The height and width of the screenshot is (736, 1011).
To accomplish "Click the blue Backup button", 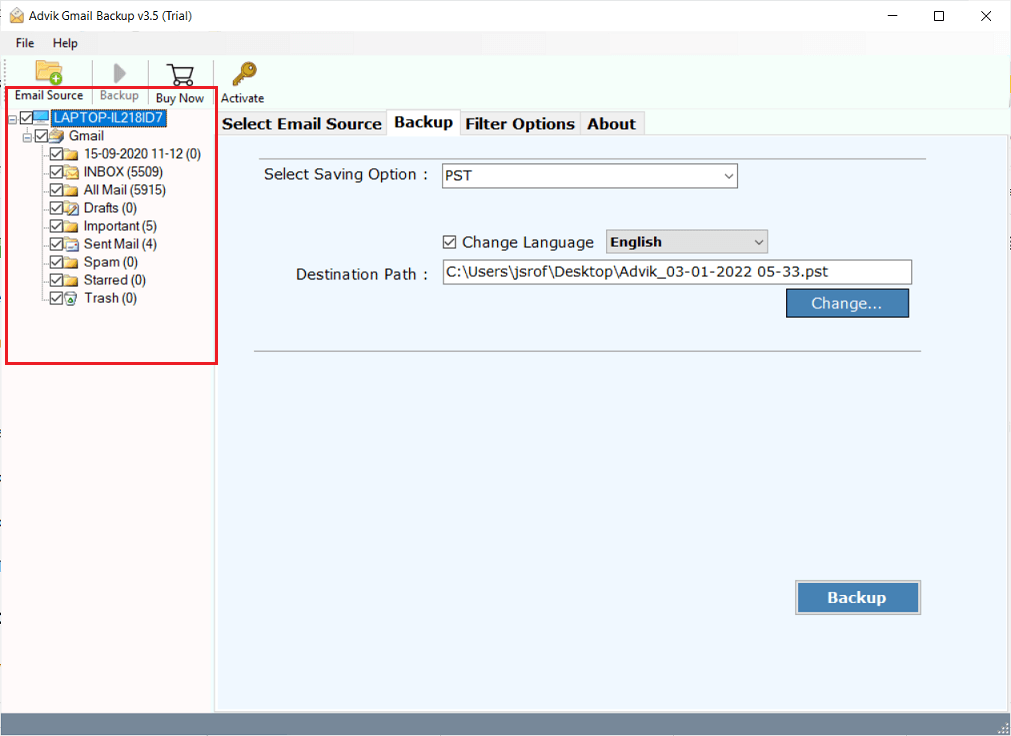I will pyautogui.click(x=858, y=597).
